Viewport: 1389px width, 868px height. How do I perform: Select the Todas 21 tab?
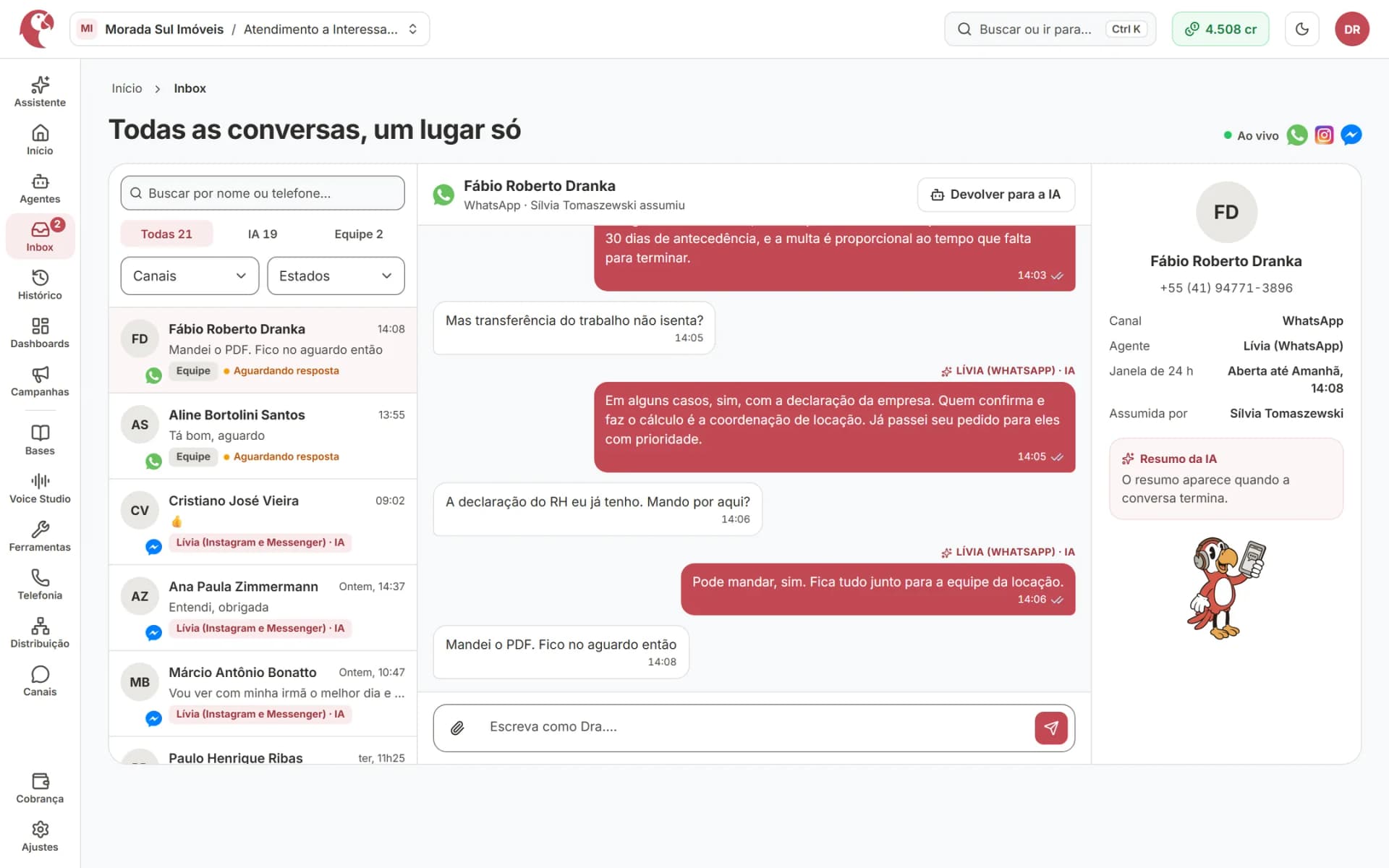pyautogui.click(x=166, y=234)
